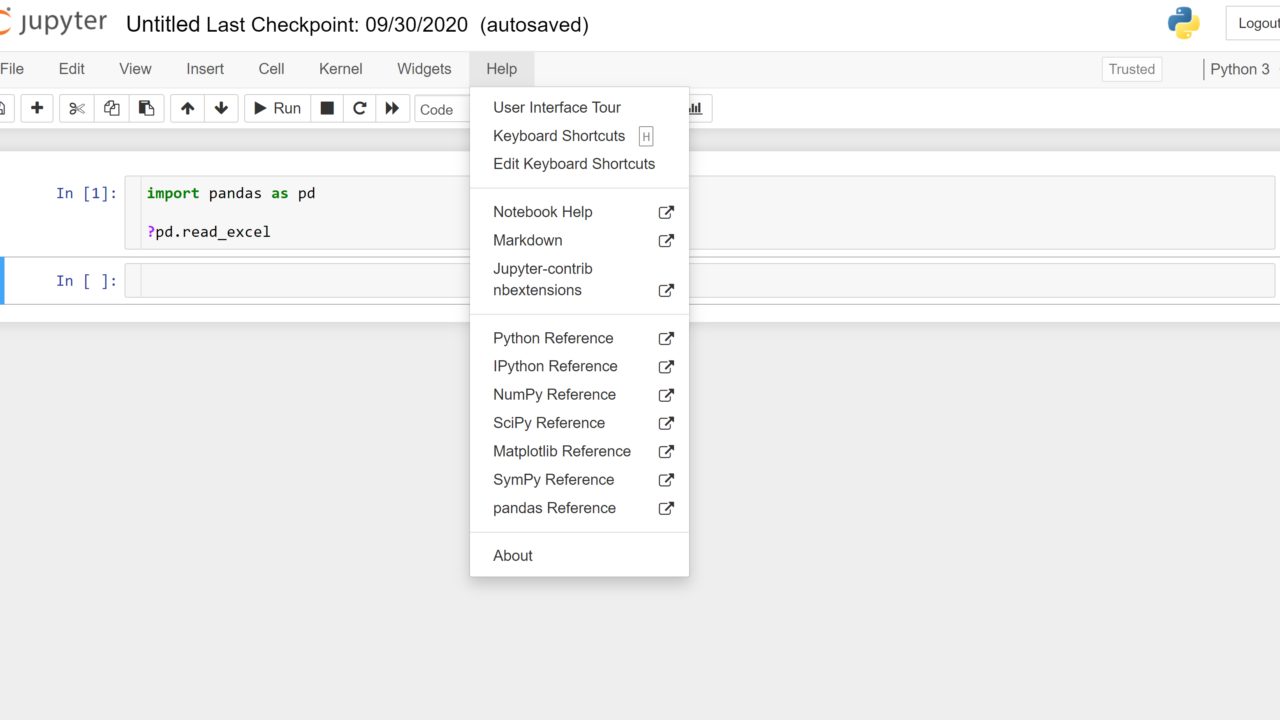
Task: Close the Help menu from the menu bar
Action: tap(502, 69)
